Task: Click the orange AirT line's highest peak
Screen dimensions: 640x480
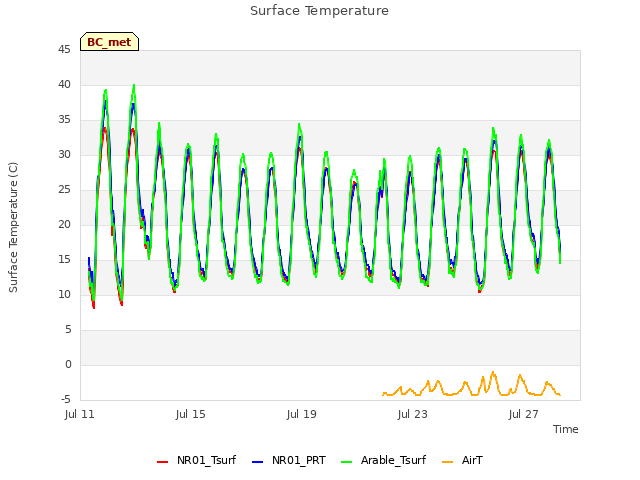Action: 493,372
